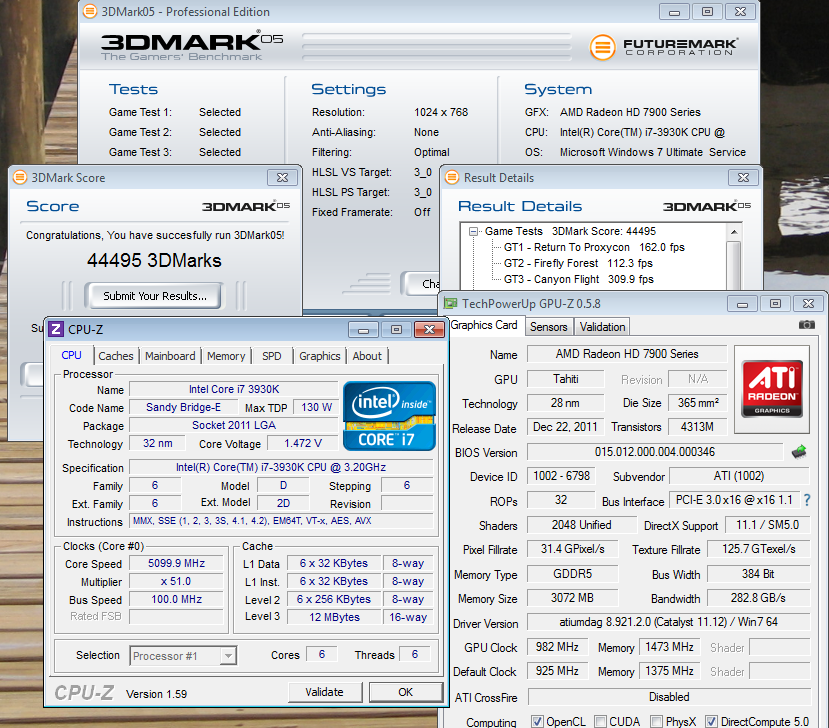Switch to the Caches tab in CPU-Z
The image size is (829, 728).
[x=116, y=356]
